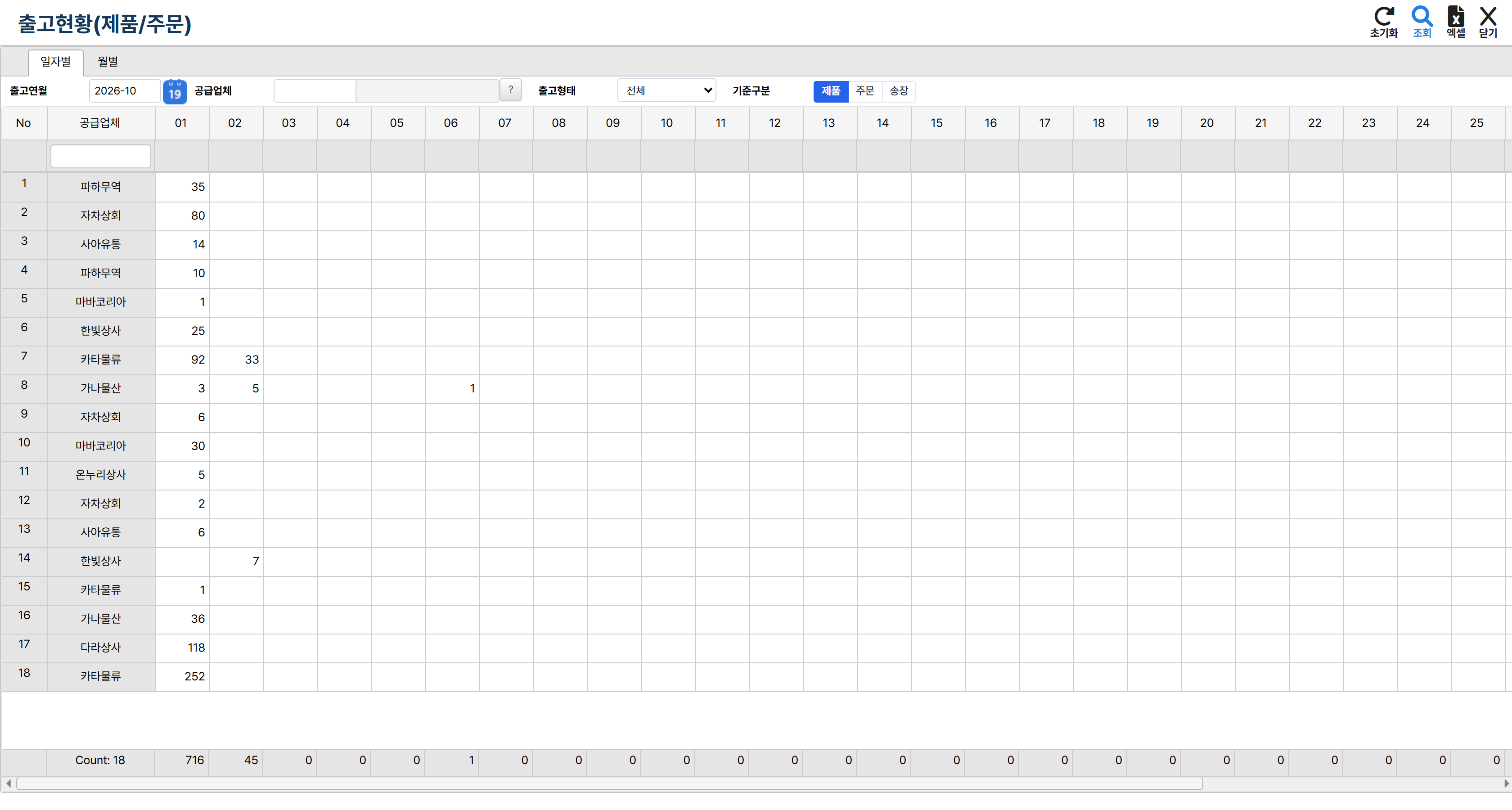Click the No column header
Screen dimensions: 1512x810
point(23,123)
